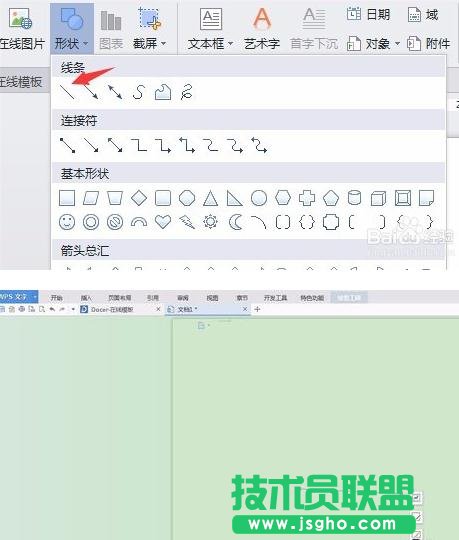Insert 日期 date
The height and width of the screenshot is (540, 459).
(368, 15)
